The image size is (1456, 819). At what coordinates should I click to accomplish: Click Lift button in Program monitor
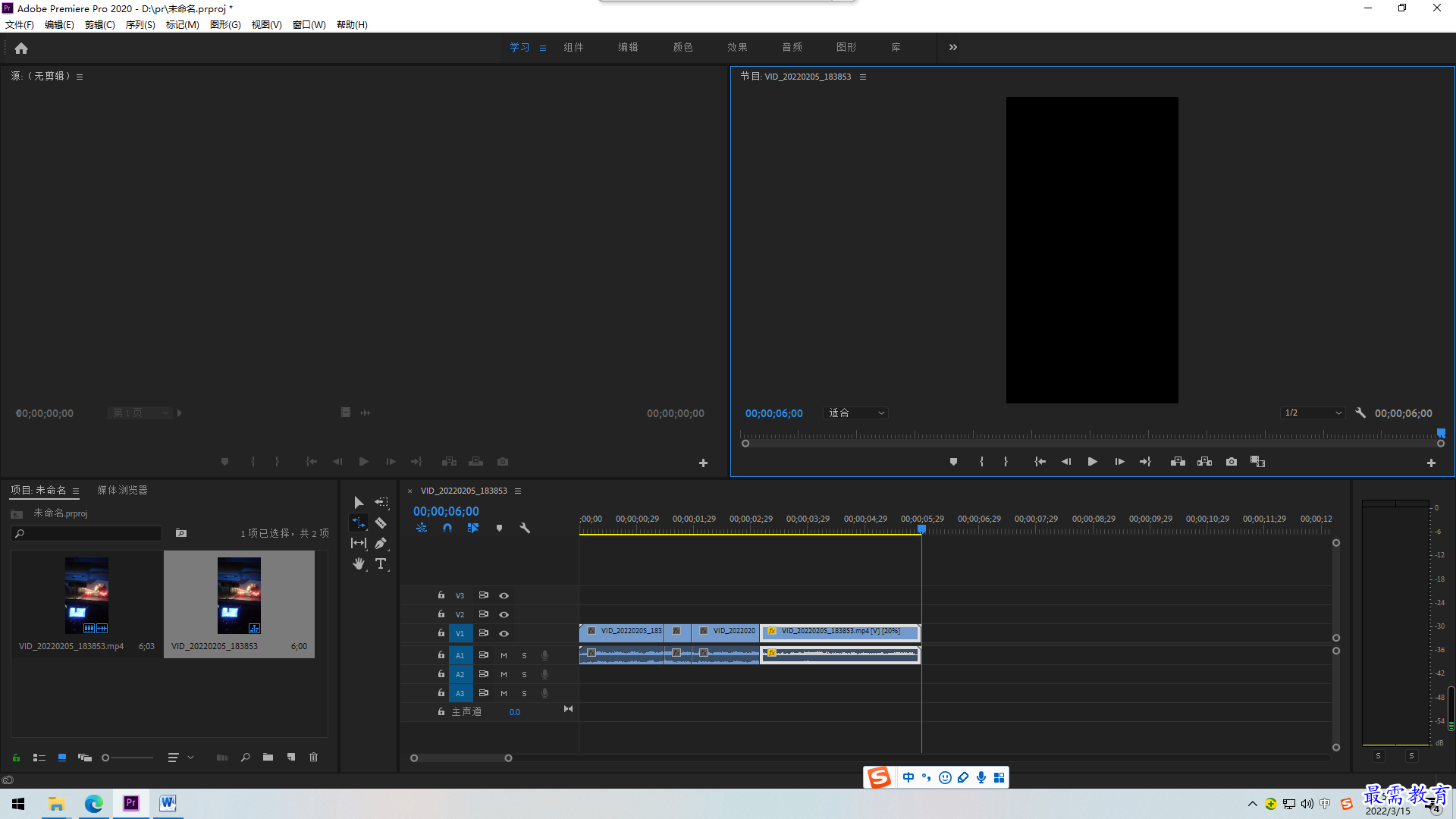click(1178, 461)
